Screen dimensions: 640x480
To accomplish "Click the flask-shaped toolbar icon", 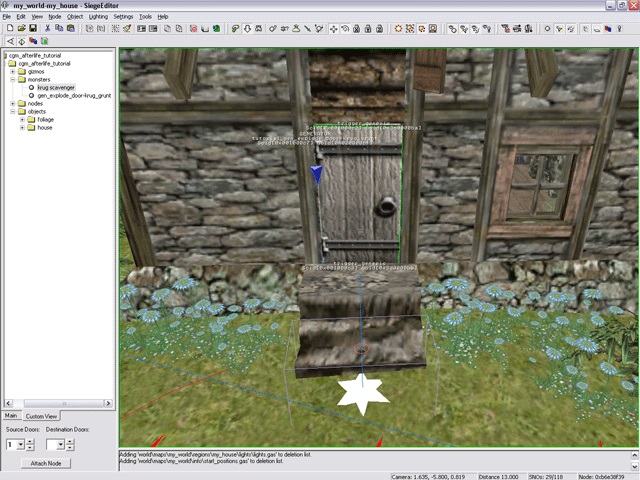I will [296, 29].
